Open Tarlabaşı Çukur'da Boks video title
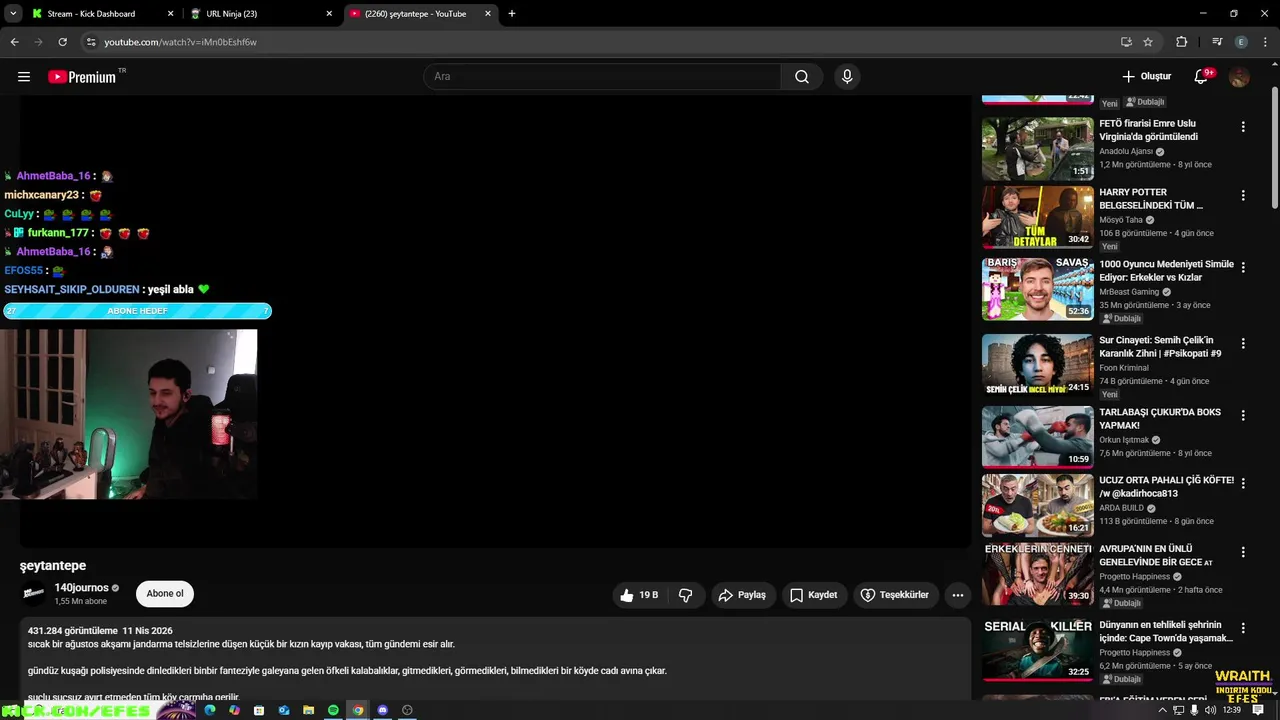Screen dimensions: 1280x720 coord(1160,419)
